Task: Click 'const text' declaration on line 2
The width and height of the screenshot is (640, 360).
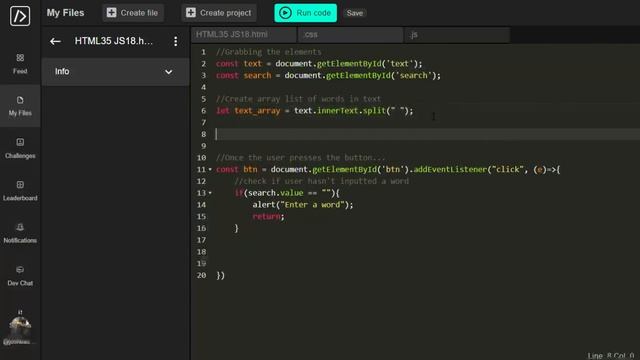Action: pos(238,64)
